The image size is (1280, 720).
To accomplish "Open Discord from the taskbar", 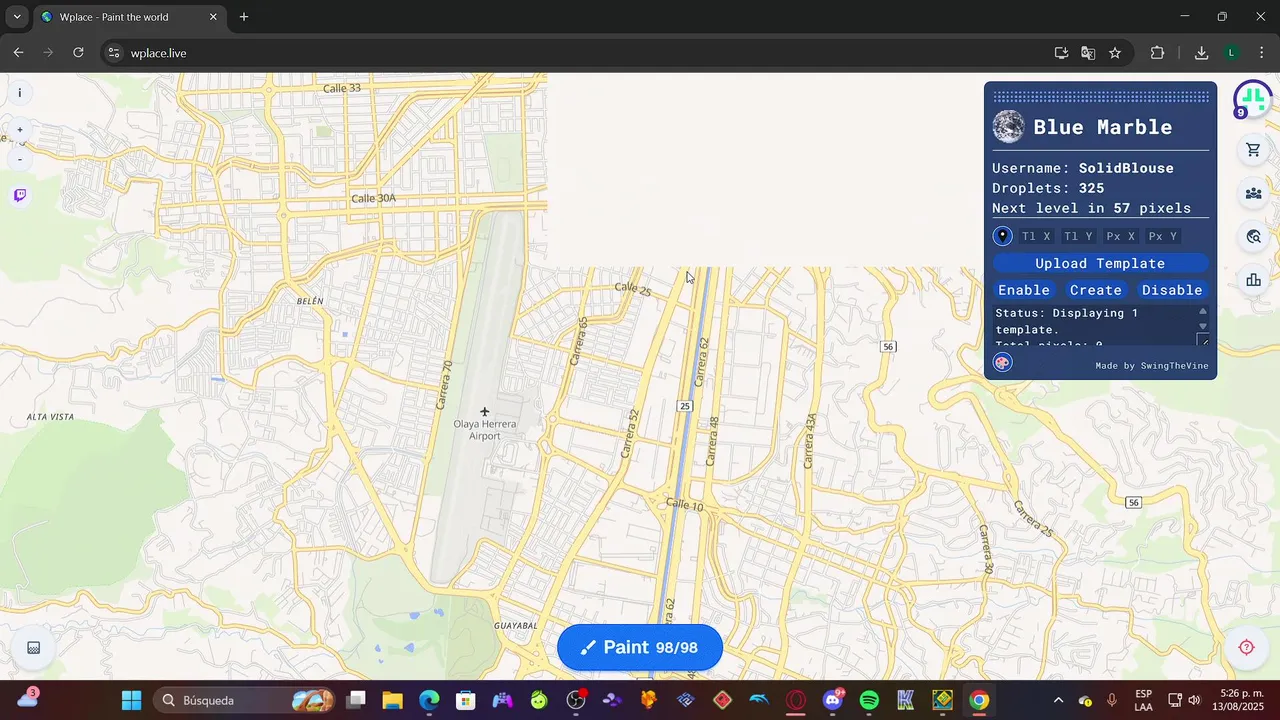I will click(x=832, y=700).
